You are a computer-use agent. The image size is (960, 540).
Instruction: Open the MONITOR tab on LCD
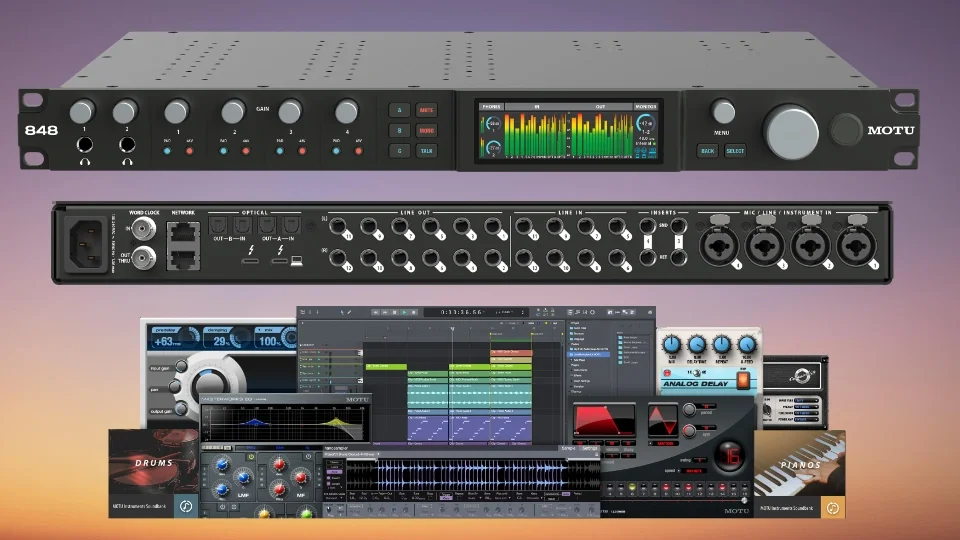click(x=645, y=107)
